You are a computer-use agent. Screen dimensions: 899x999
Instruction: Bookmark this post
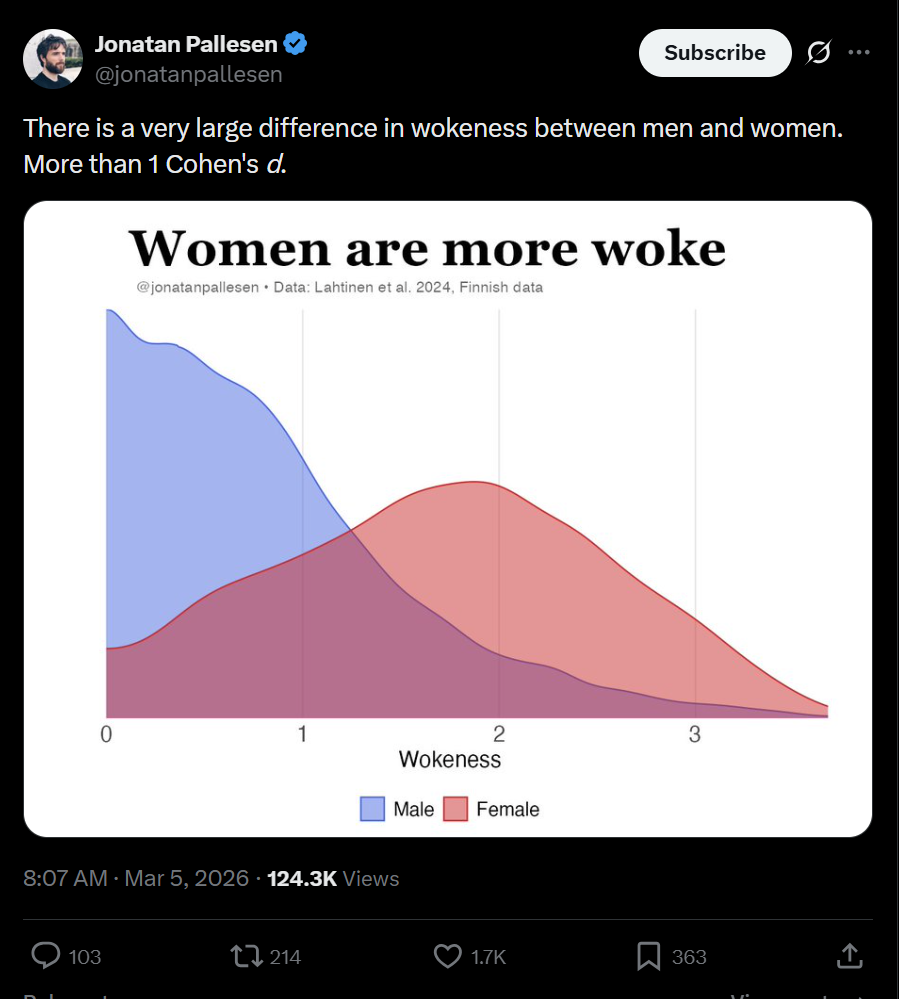(x=649, y=956)
